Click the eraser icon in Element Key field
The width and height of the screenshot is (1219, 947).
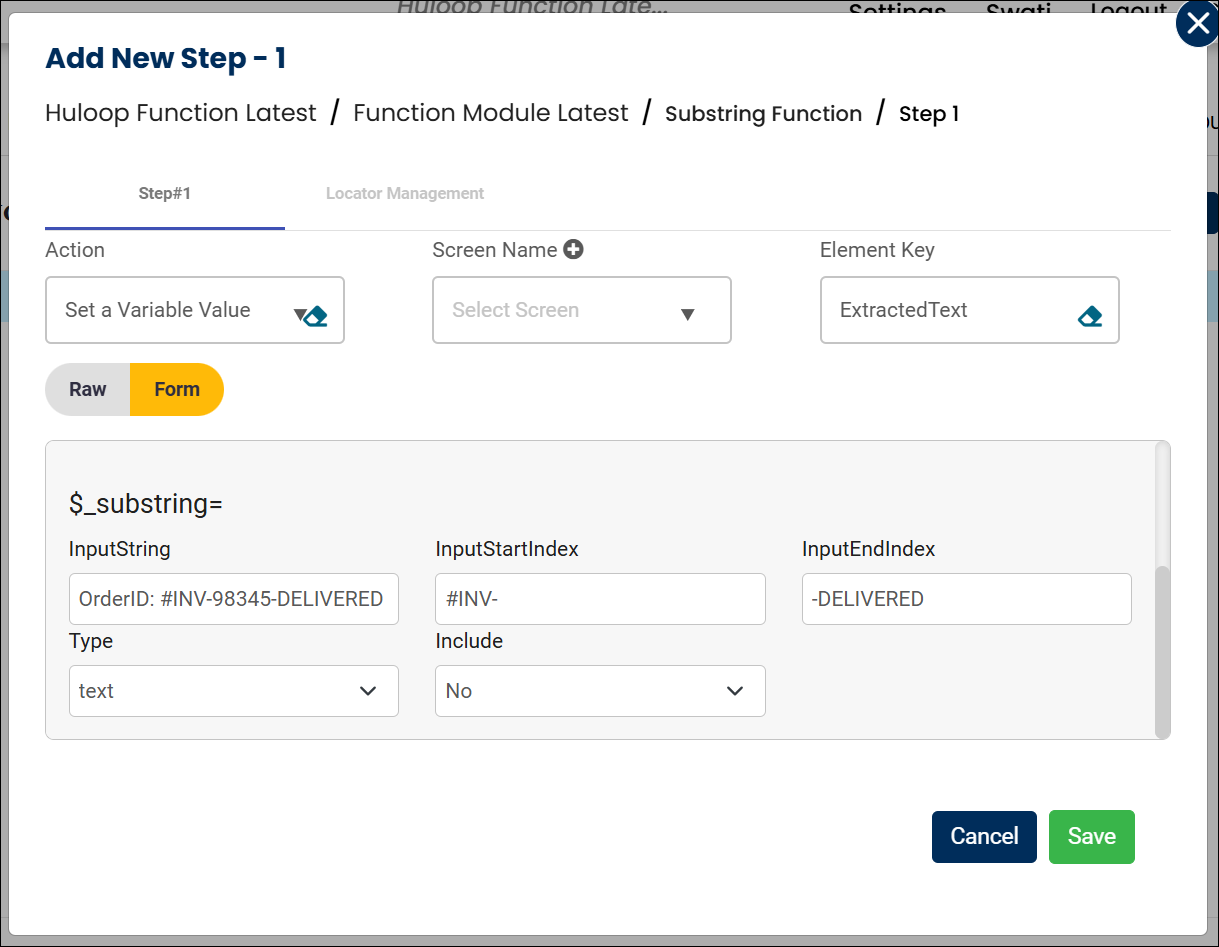point(1090,317)
